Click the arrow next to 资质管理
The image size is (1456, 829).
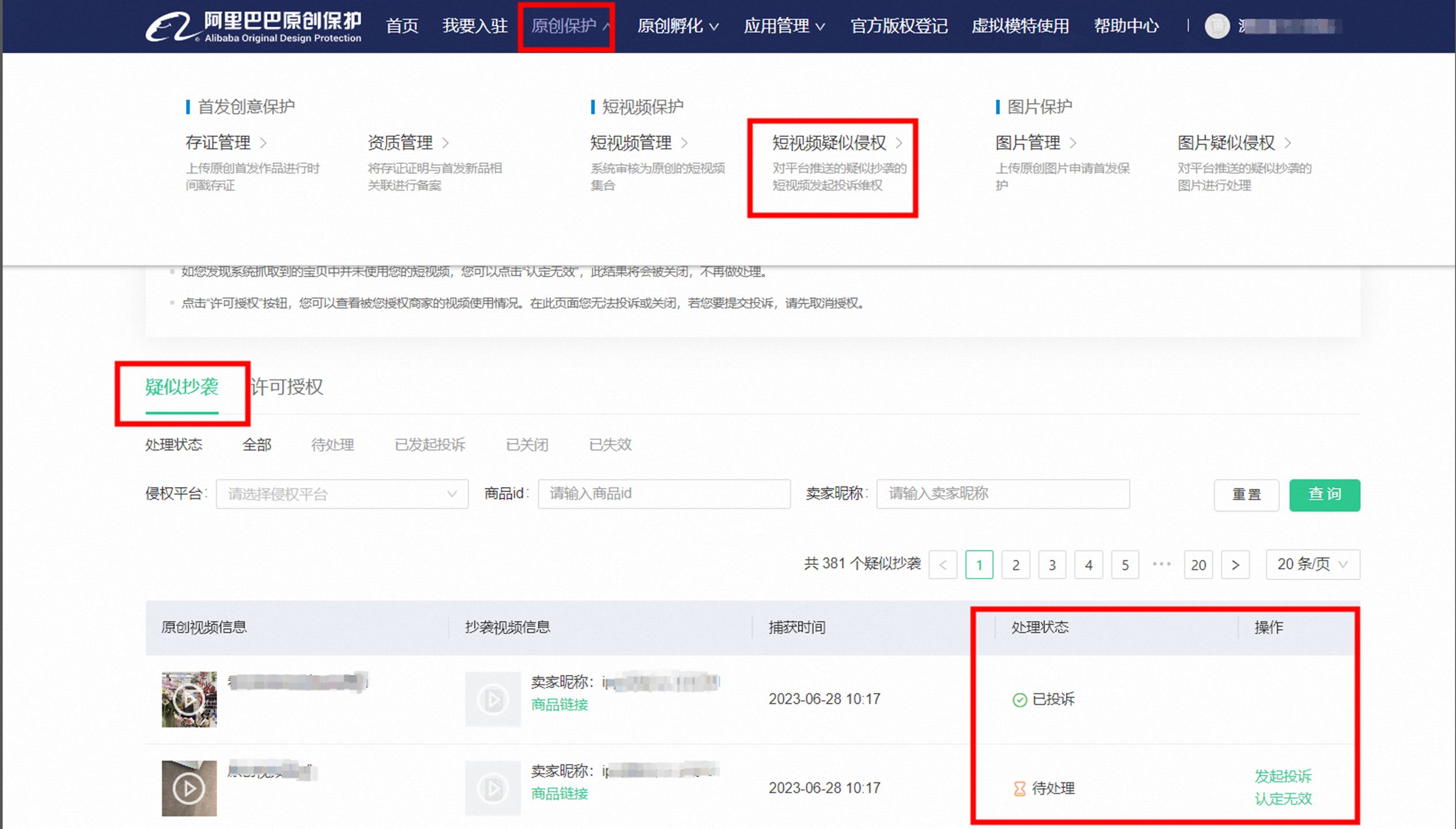(445, 143)
